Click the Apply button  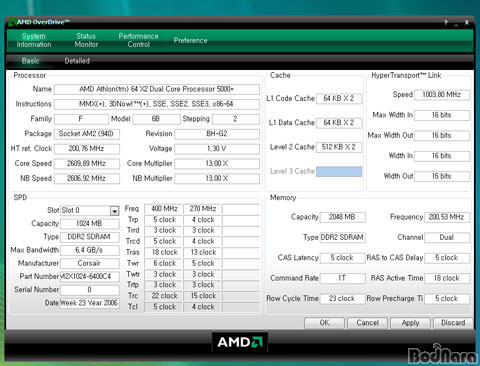[x=410, y=323]
